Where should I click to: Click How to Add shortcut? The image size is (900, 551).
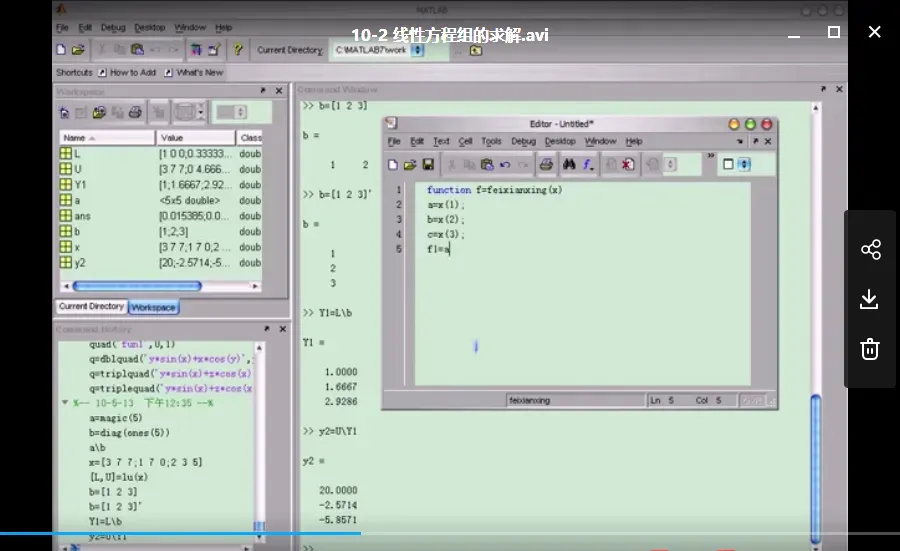point(127,72)
